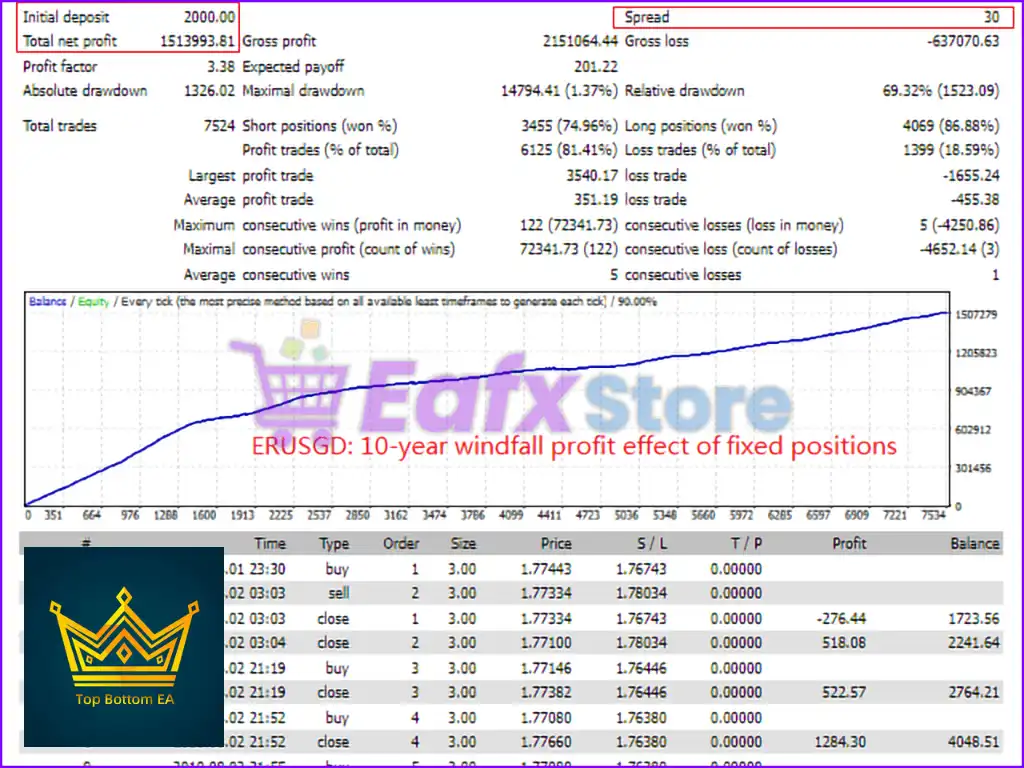
Task: Select the short positions value "3455 (74.96%)"
Action: 569,126
